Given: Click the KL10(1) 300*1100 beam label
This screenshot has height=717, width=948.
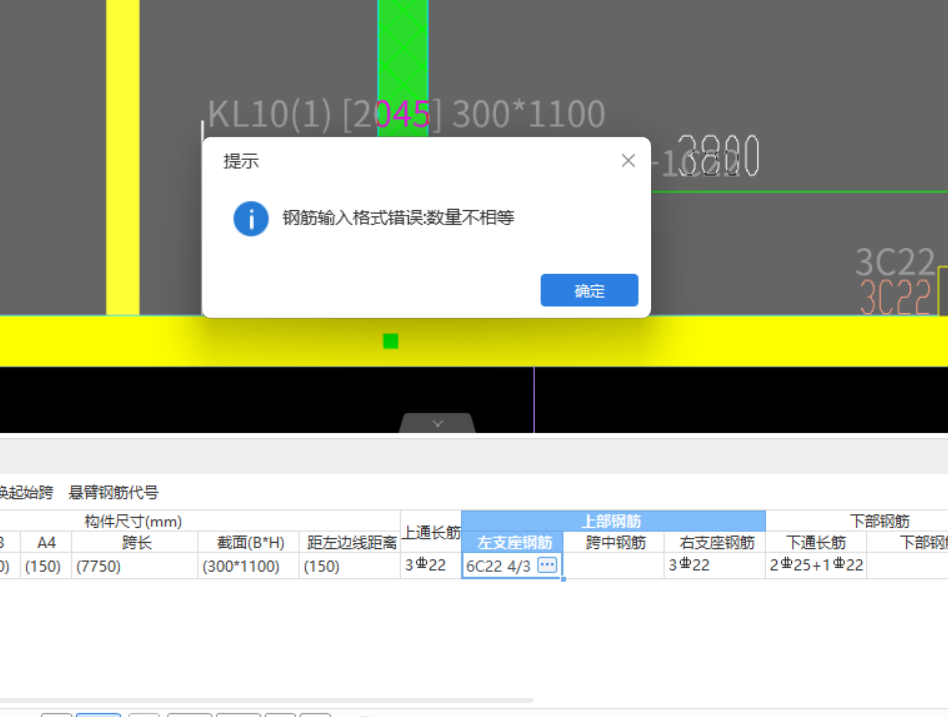Looking at the screenshot, I should pos(406,114).
